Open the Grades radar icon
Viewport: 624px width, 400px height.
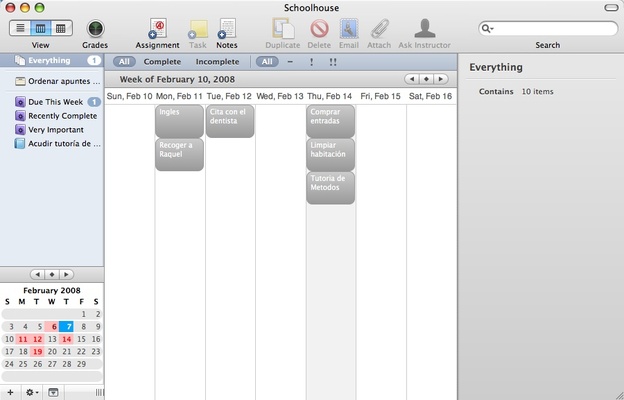95,29
